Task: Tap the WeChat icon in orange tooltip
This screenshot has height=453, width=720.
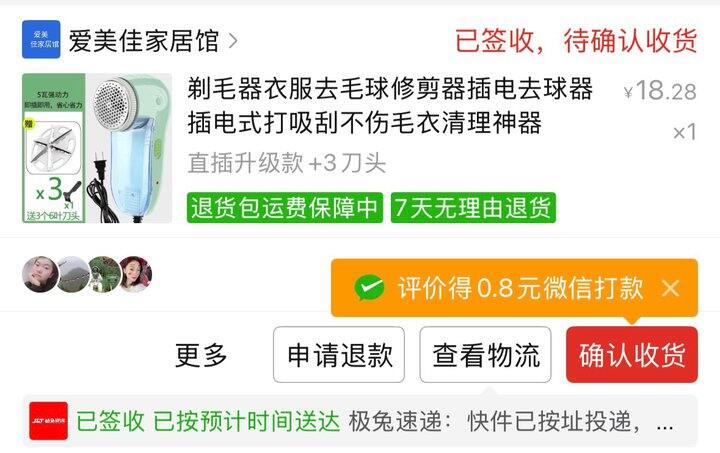Action: (x=369, y=288)
